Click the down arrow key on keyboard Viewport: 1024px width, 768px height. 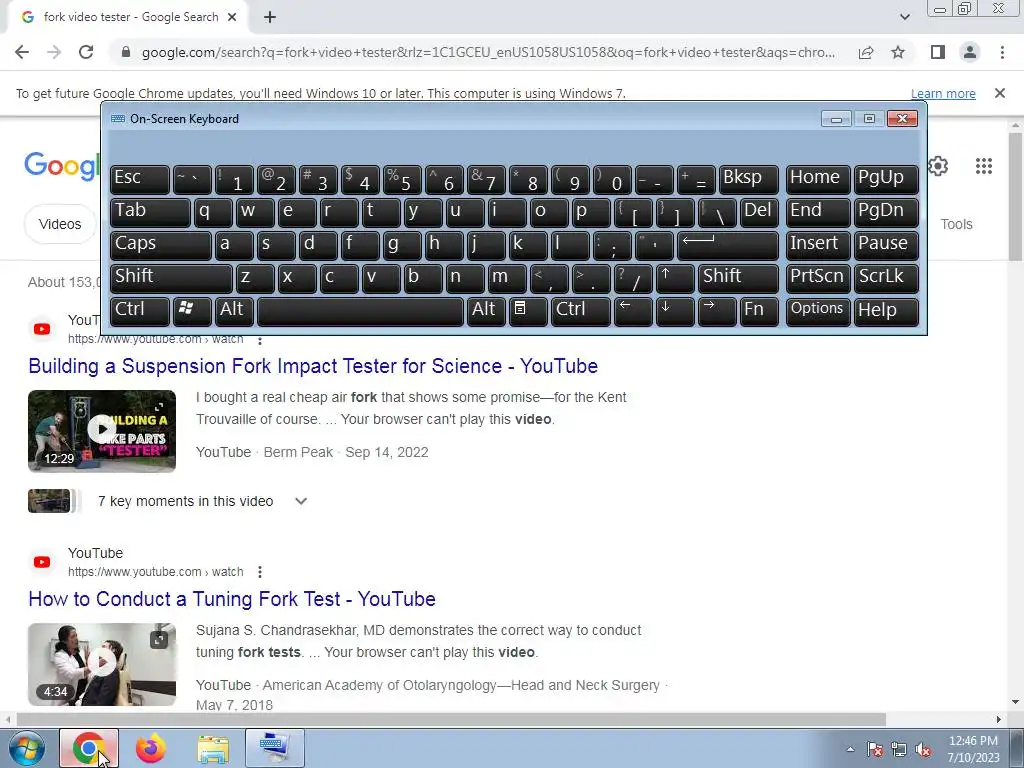(x=675, y=311)
